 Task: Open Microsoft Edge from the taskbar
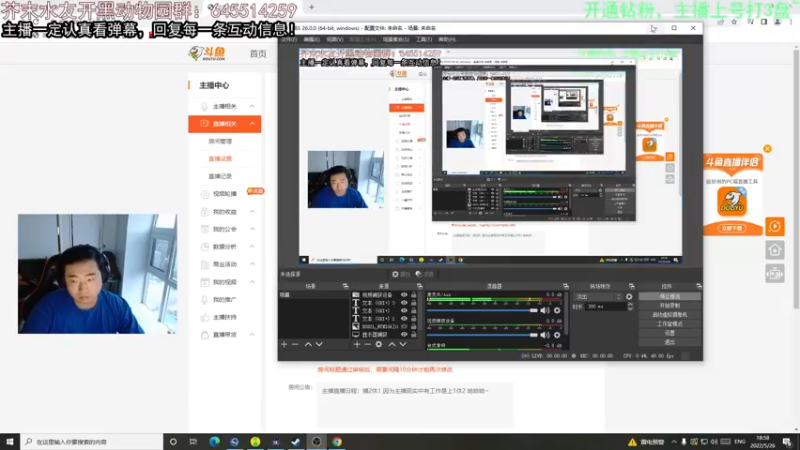[x=214, y=442]
